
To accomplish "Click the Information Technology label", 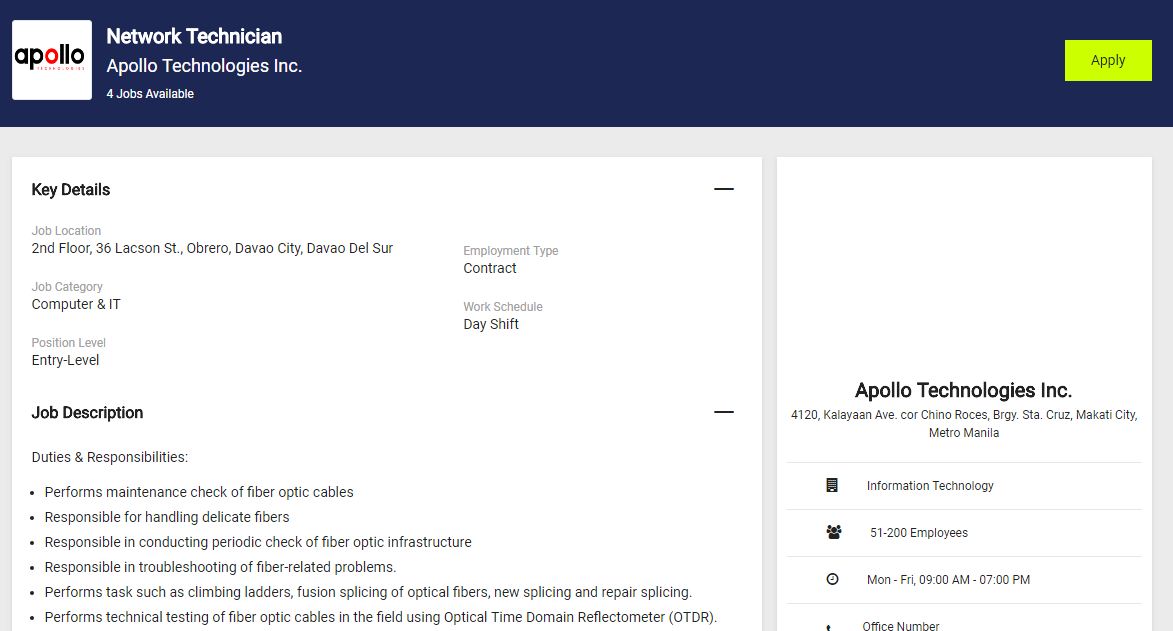I will (x=930, y=486).
